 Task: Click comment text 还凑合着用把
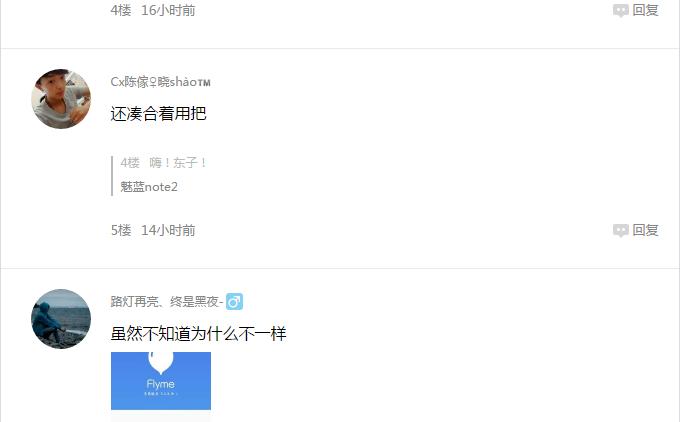click(159, 114)
